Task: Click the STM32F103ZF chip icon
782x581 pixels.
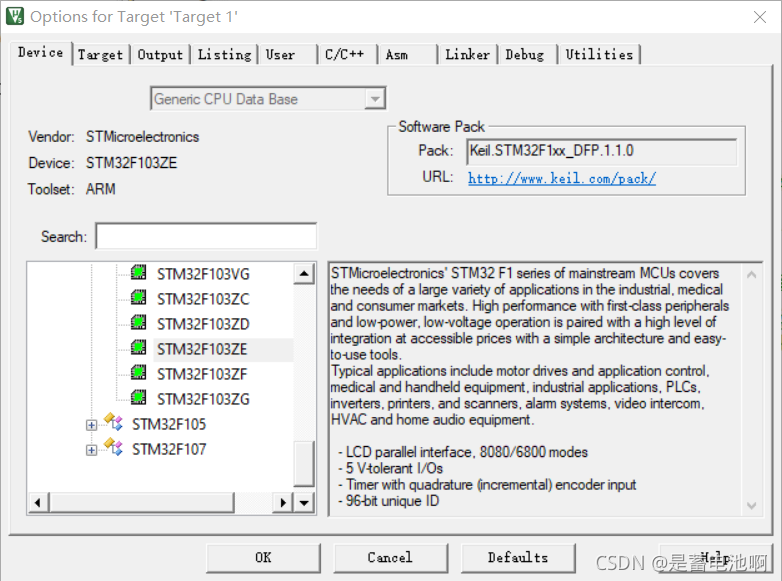Action: 139,373
